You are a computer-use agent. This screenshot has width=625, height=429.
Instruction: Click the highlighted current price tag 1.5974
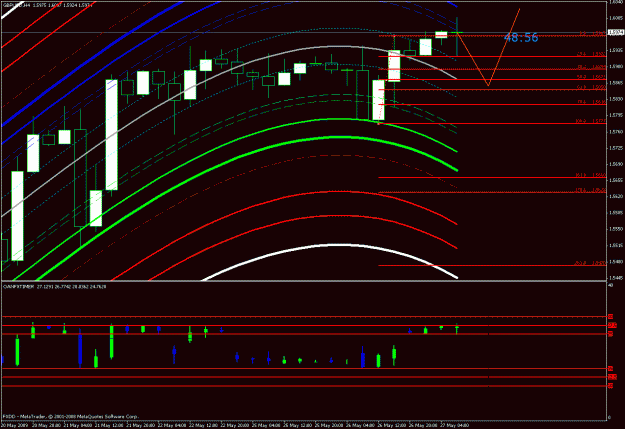(x=616, y=32)
